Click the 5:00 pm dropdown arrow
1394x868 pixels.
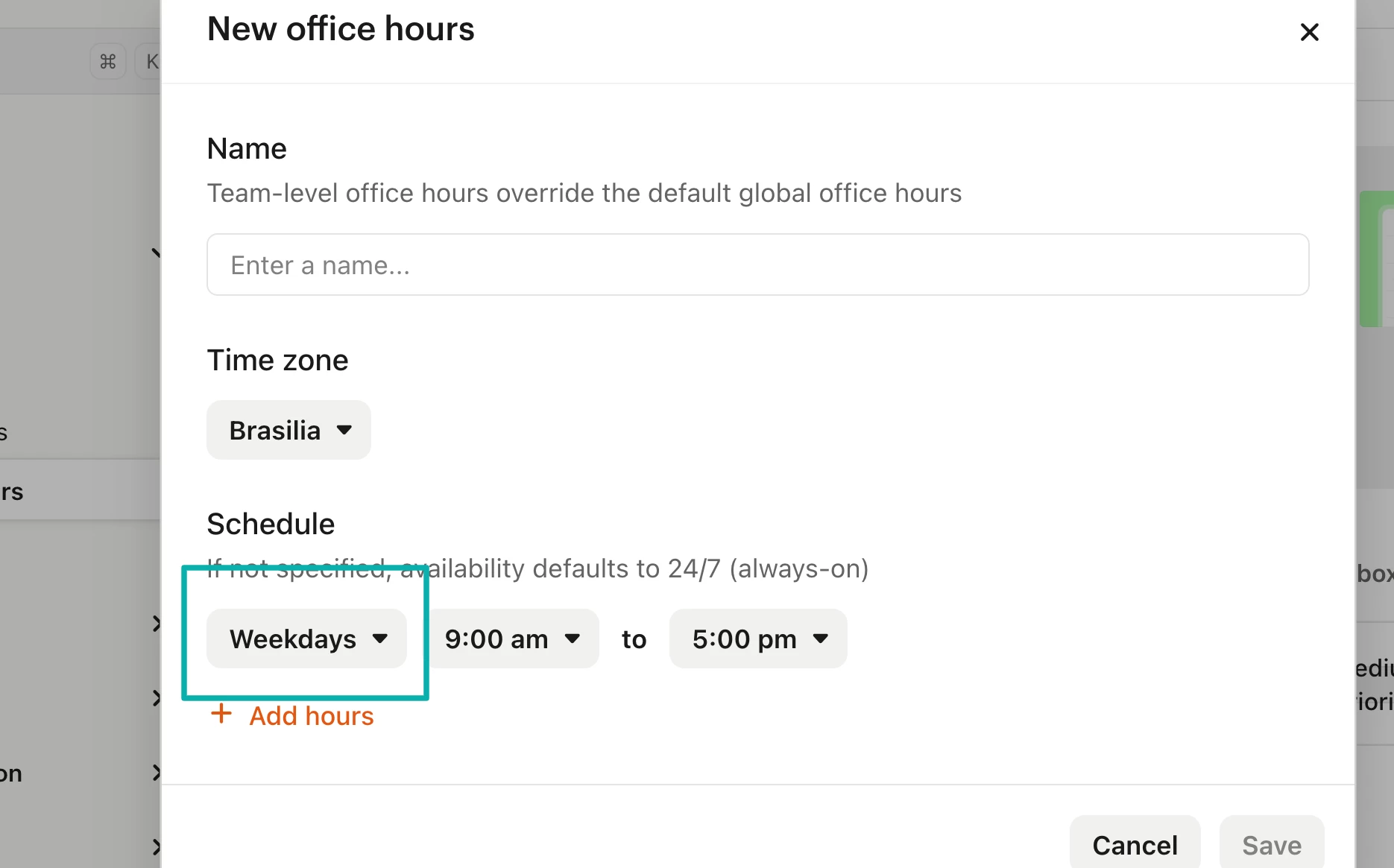[821, 639]
